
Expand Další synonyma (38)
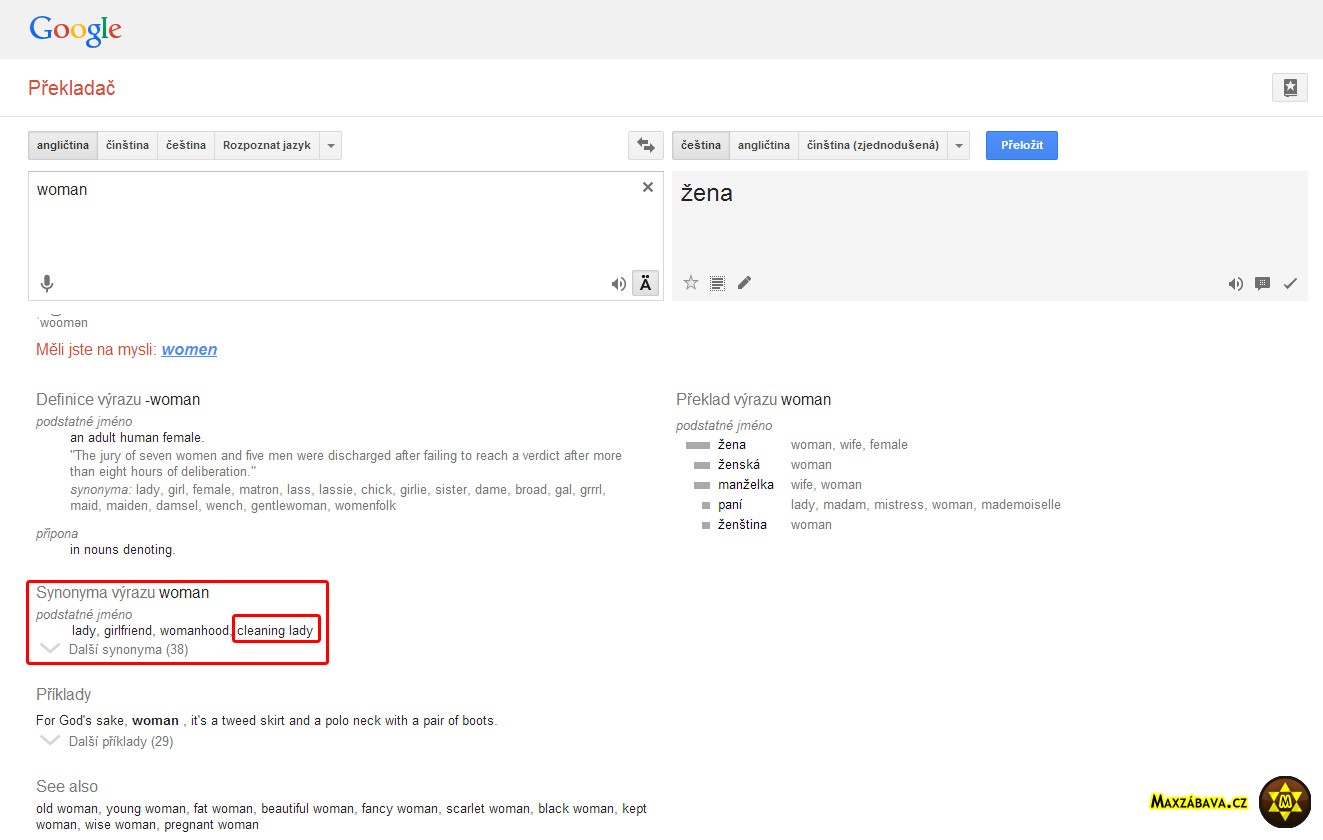click(128, 649)
